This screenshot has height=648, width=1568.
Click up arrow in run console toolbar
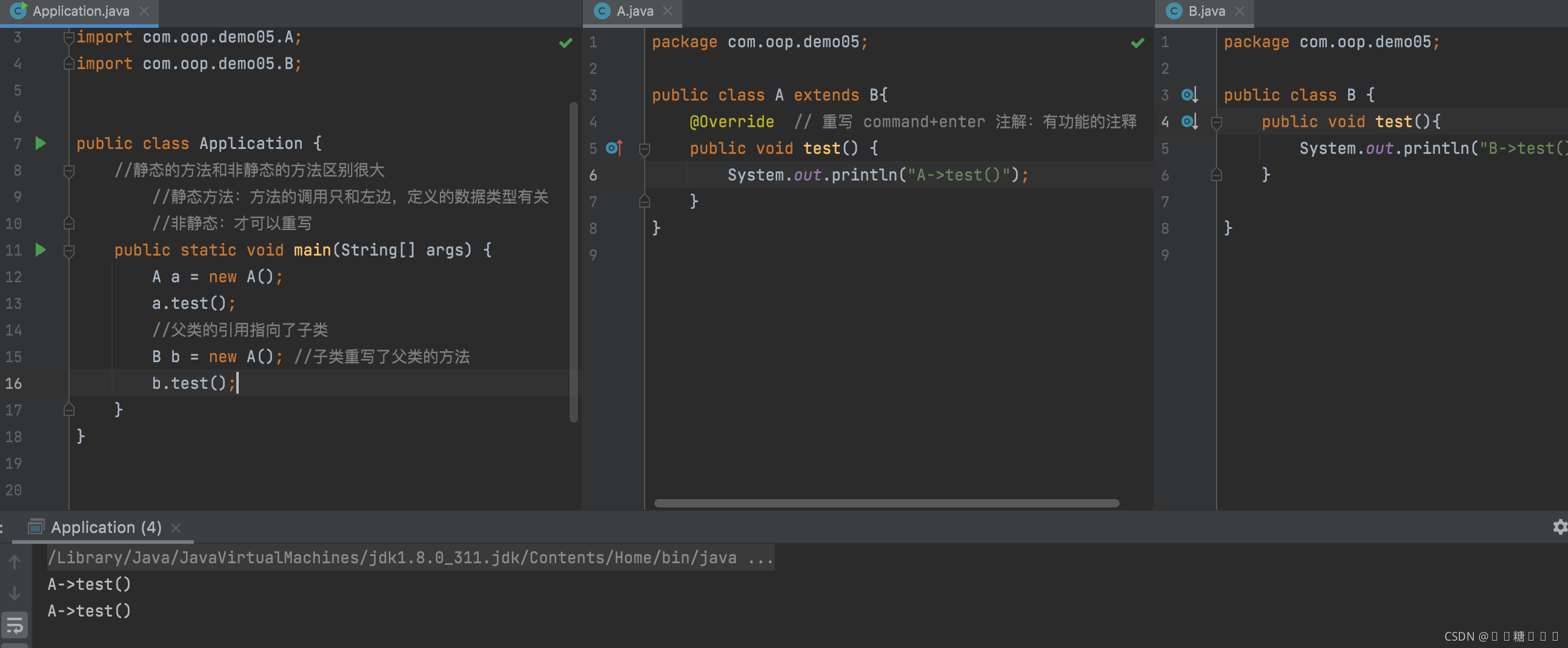point(15,561)
